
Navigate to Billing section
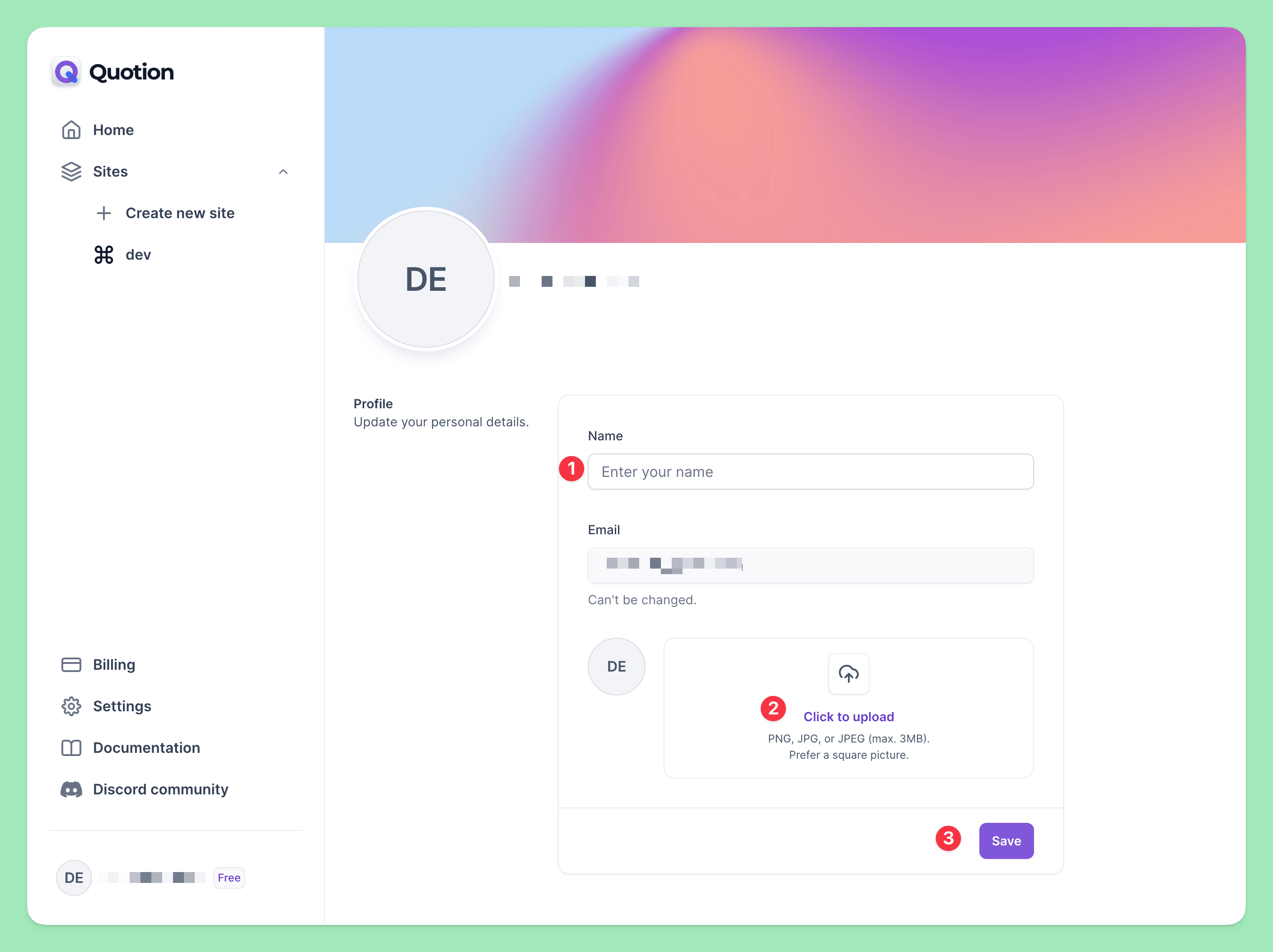(113, 664)
